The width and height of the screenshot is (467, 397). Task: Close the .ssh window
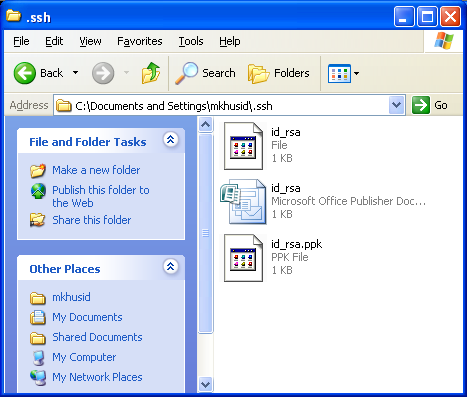pos(451,16)
